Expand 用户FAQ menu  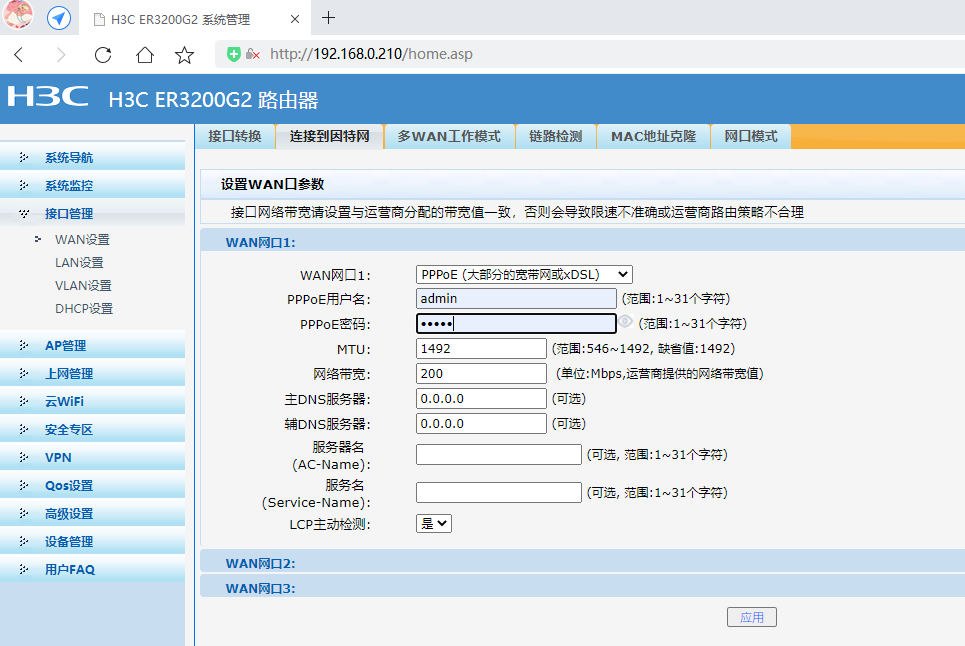coord(92,569)
